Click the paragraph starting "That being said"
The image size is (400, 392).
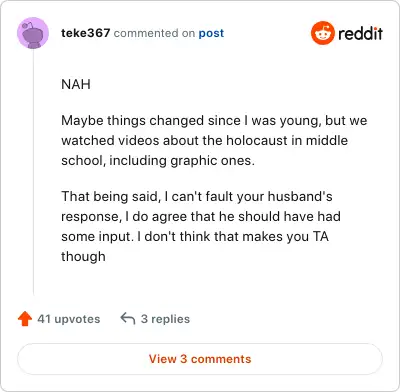tap(201, 226)
